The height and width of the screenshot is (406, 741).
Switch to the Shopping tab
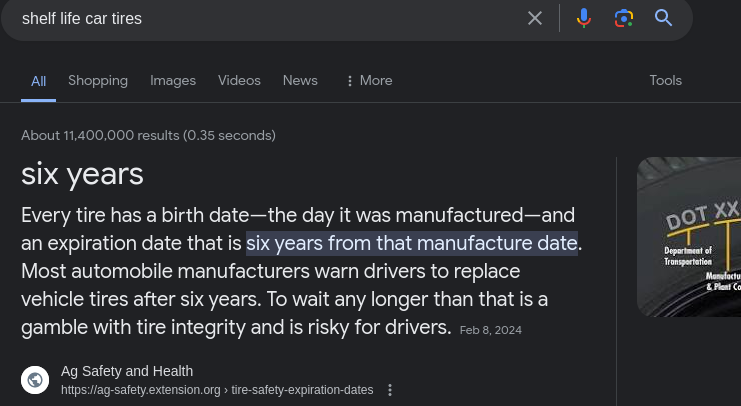click(98, 80)
